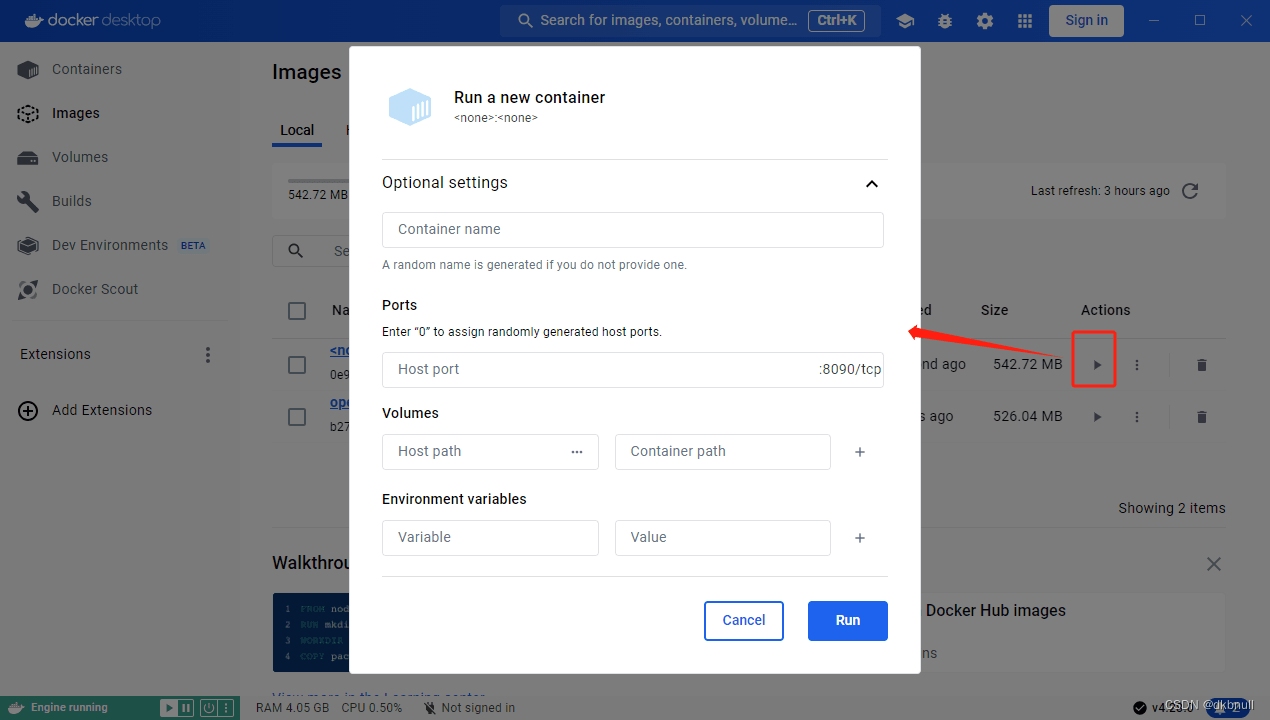Browse host path with the ellipsis button
This screenshot has height=720, width=1270.
(577, 452)
